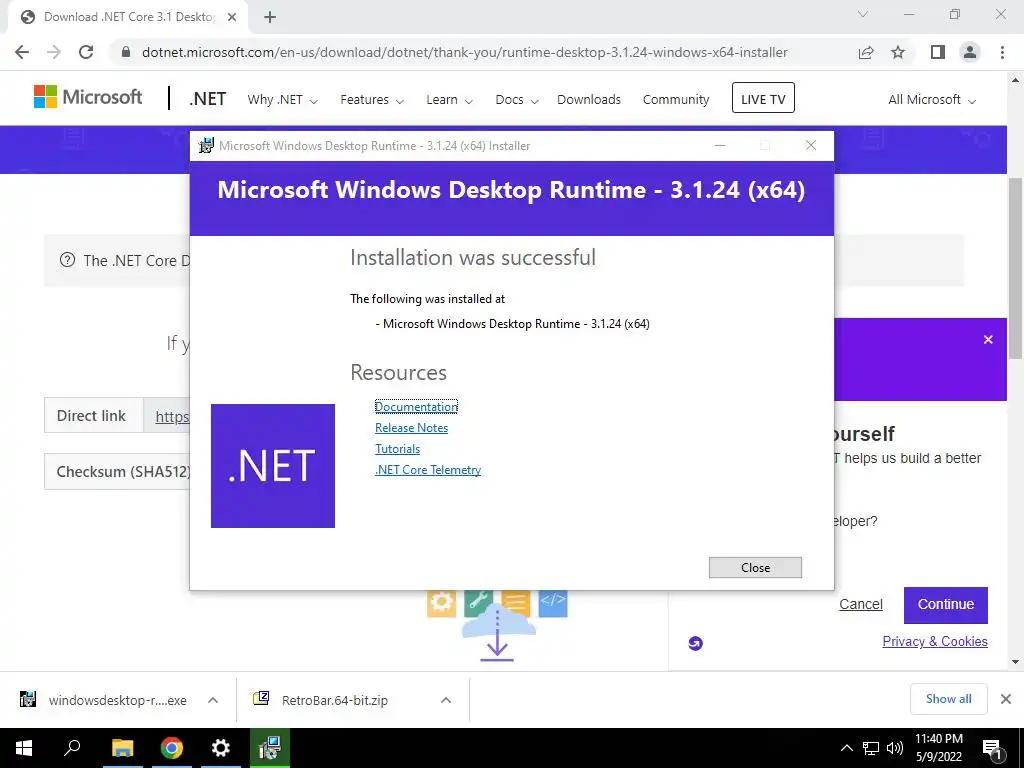Image resolution: width=1024 pixels, height=768 pixels.
Task: Minimize the installer window
Action: [x=720, y=145]
